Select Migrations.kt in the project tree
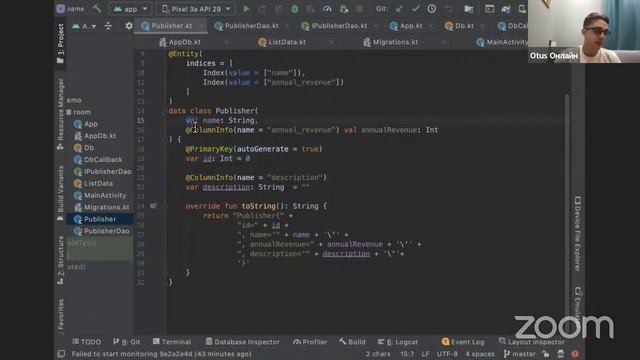640x360 pixels. coord(102,207)
